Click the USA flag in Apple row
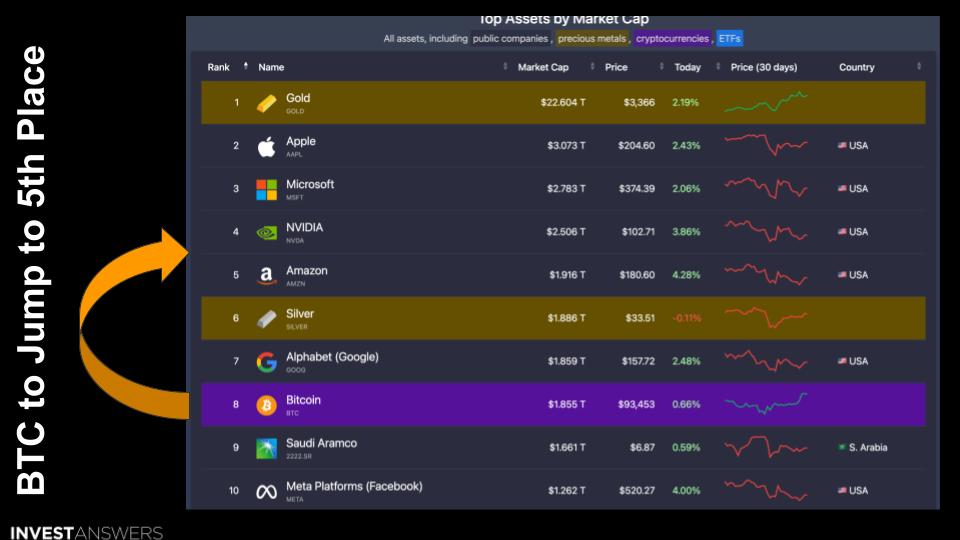The image size is (960, 540). point(842,145)
